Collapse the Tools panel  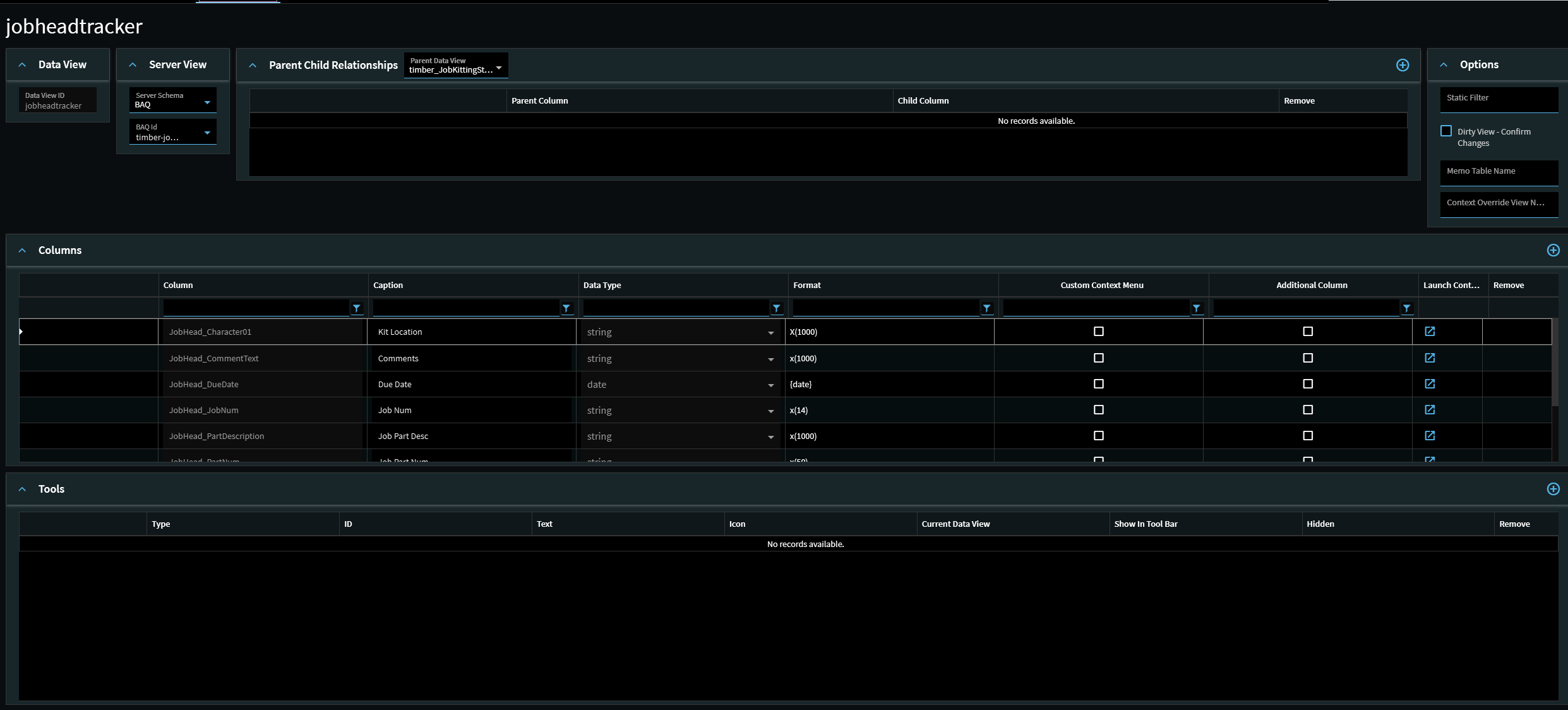[23, 489]
